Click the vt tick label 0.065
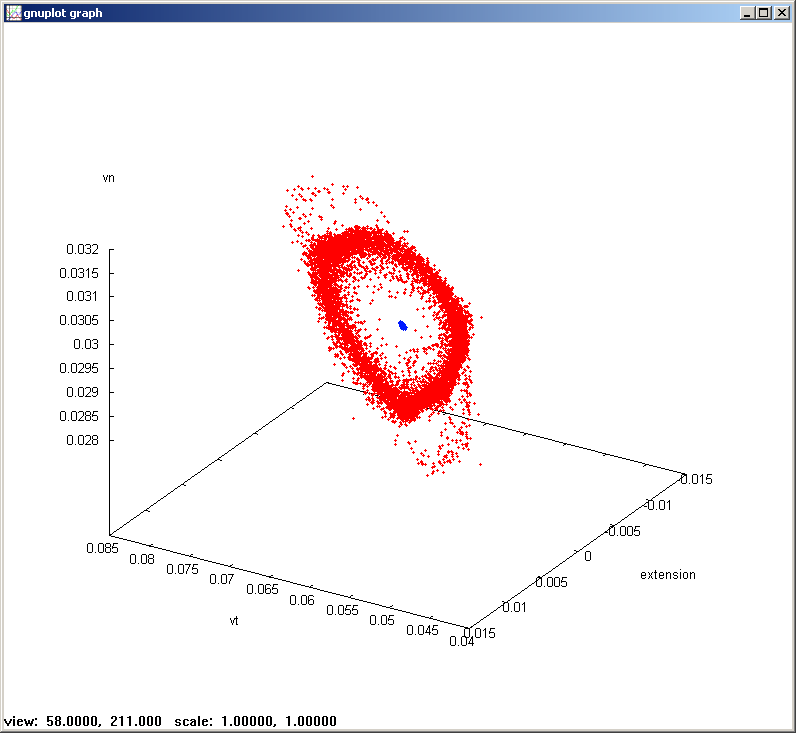 pyautogui.click(x=262, y=589)
